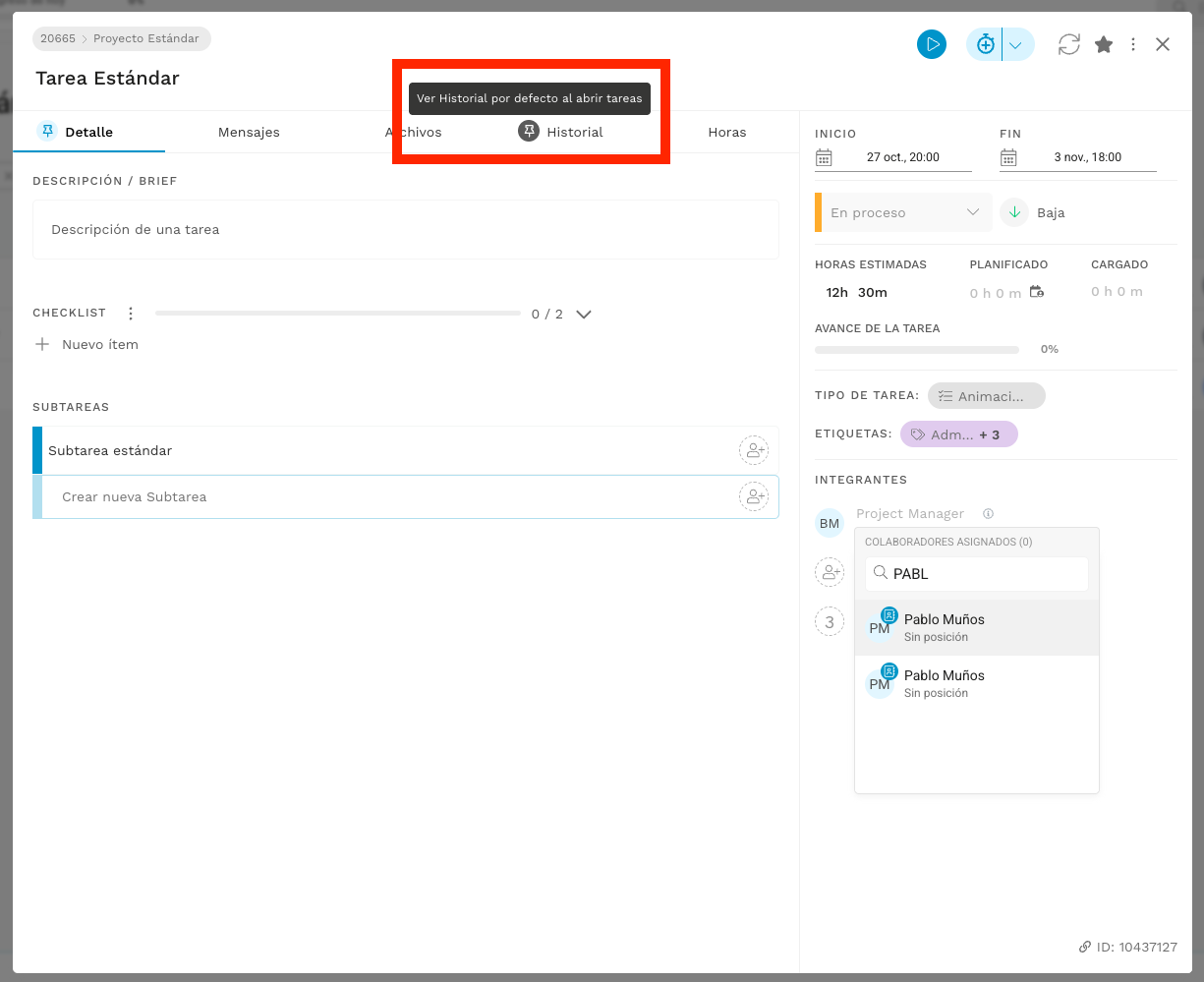The width and height of the screenshot is (1204, 982).
Task: Click Proyecto Estándar breadcrumb
Action: pos(146,39)
